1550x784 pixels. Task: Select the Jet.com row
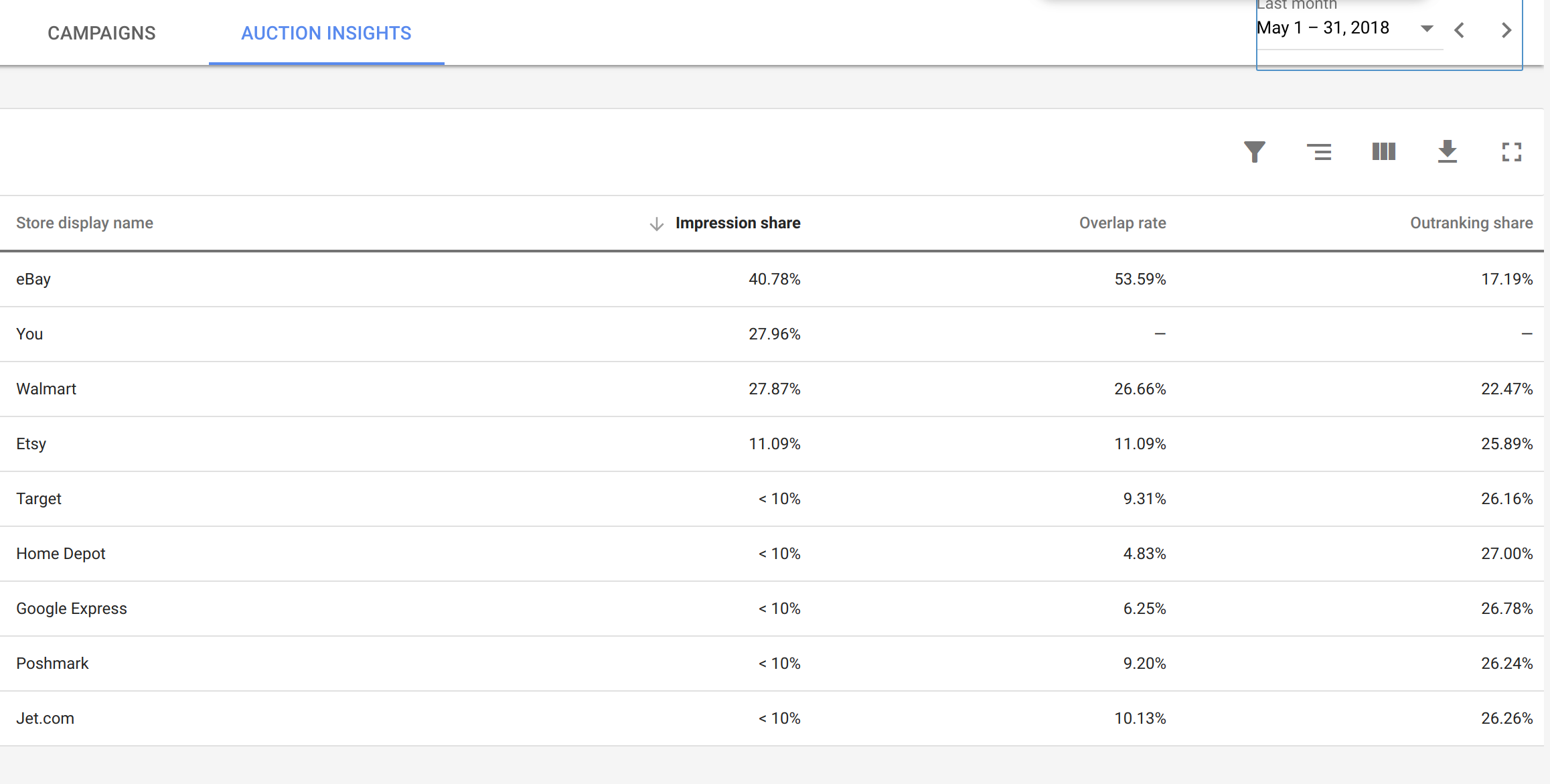[x=46, y=718]
